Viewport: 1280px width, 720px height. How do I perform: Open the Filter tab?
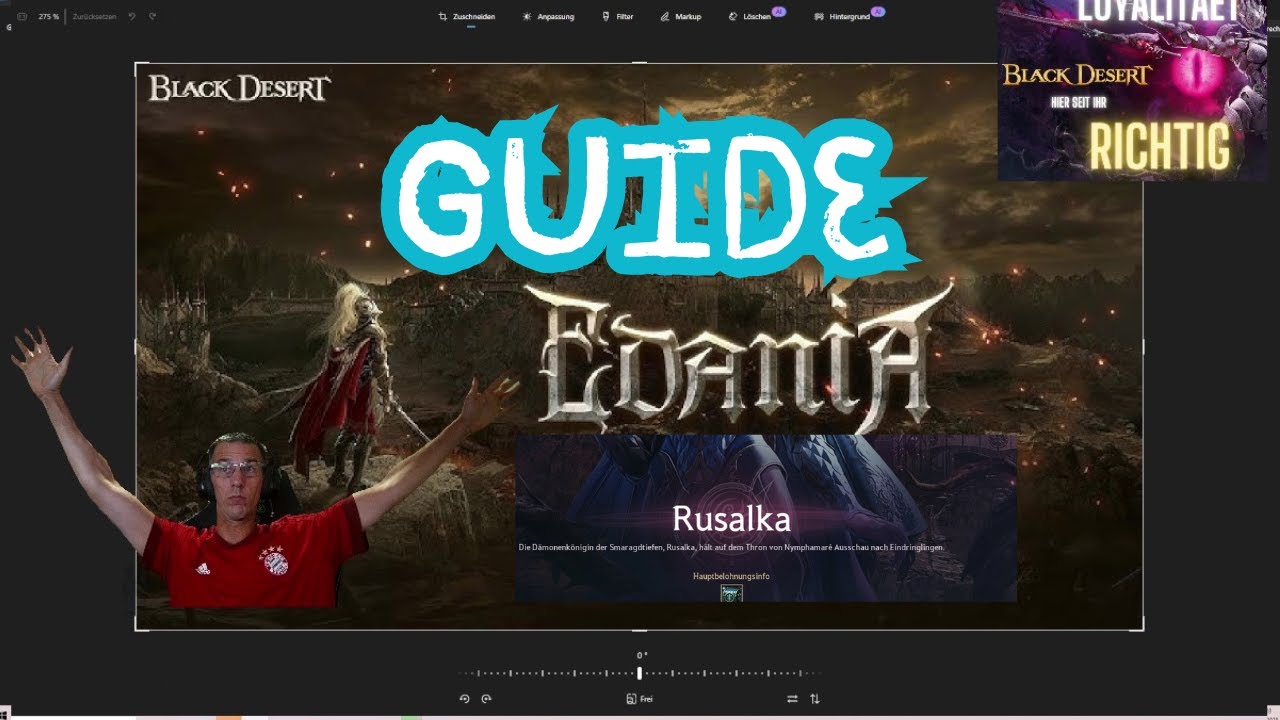[x=617, y=17]
